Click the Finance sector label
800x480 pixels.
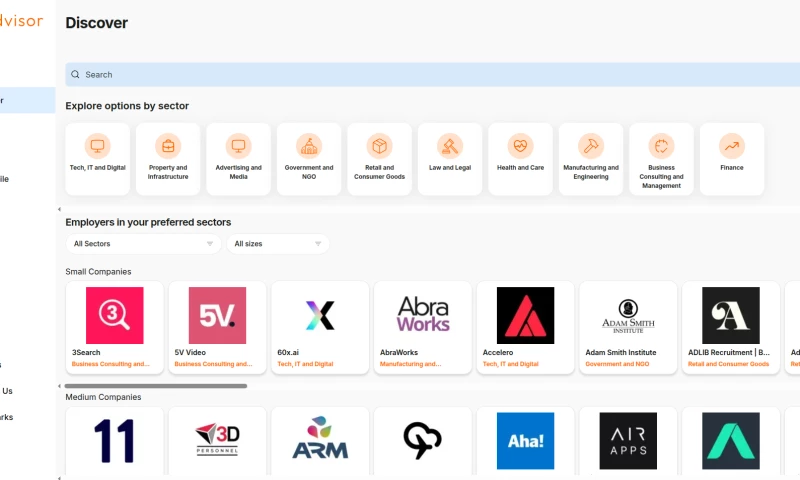732,168
